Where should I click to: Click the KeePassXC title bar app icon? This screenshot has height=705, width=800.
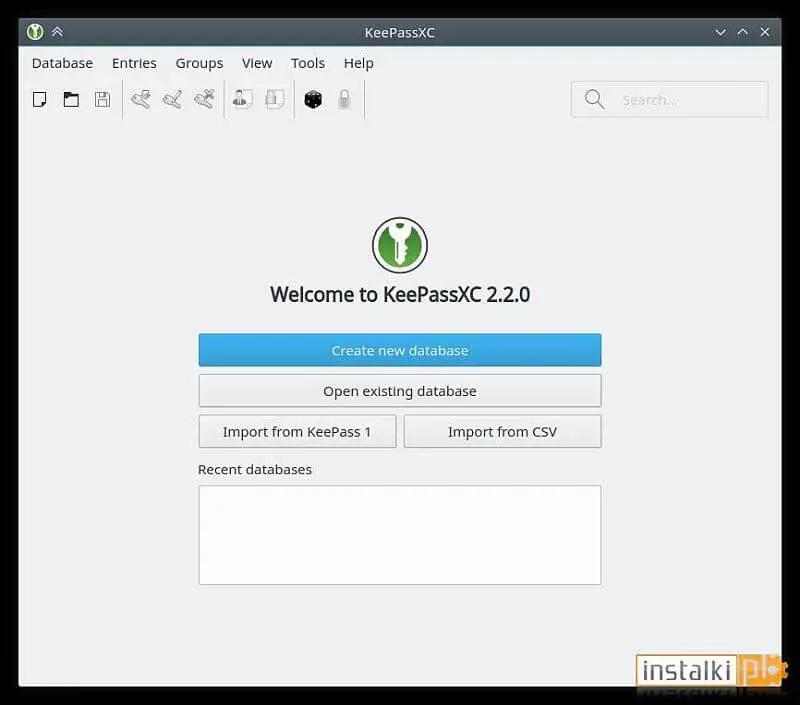[x=35, y=32]
